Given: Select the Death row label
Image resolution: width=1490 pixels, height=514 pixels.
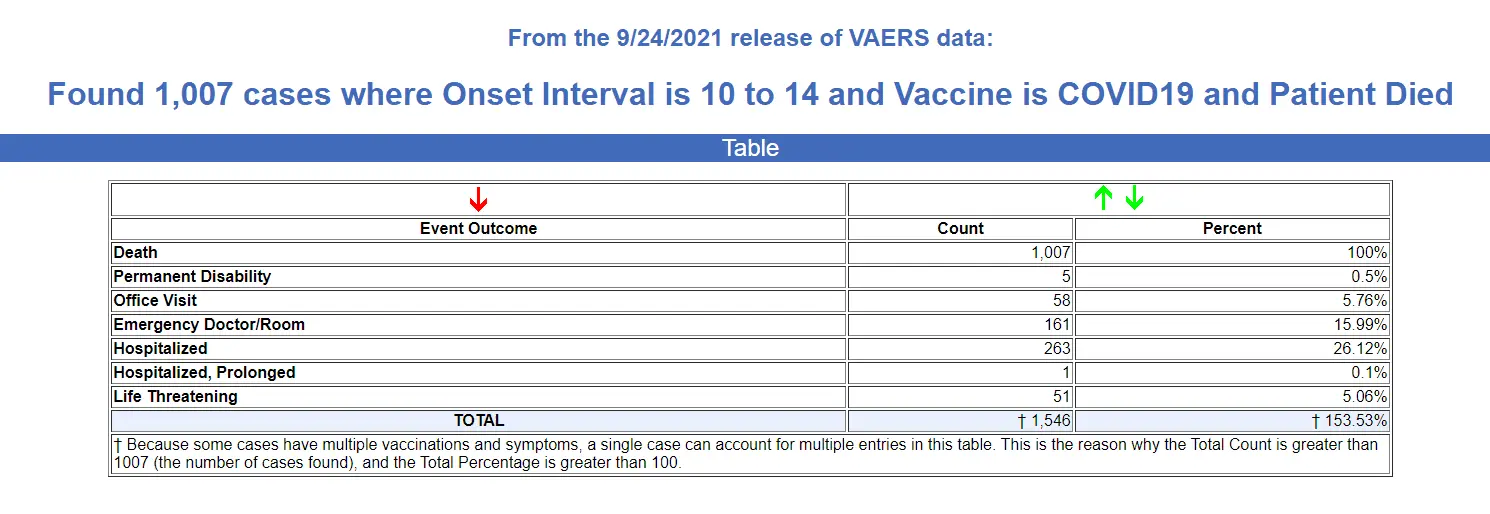Looking at the screenshot, I should click(136, 253).
